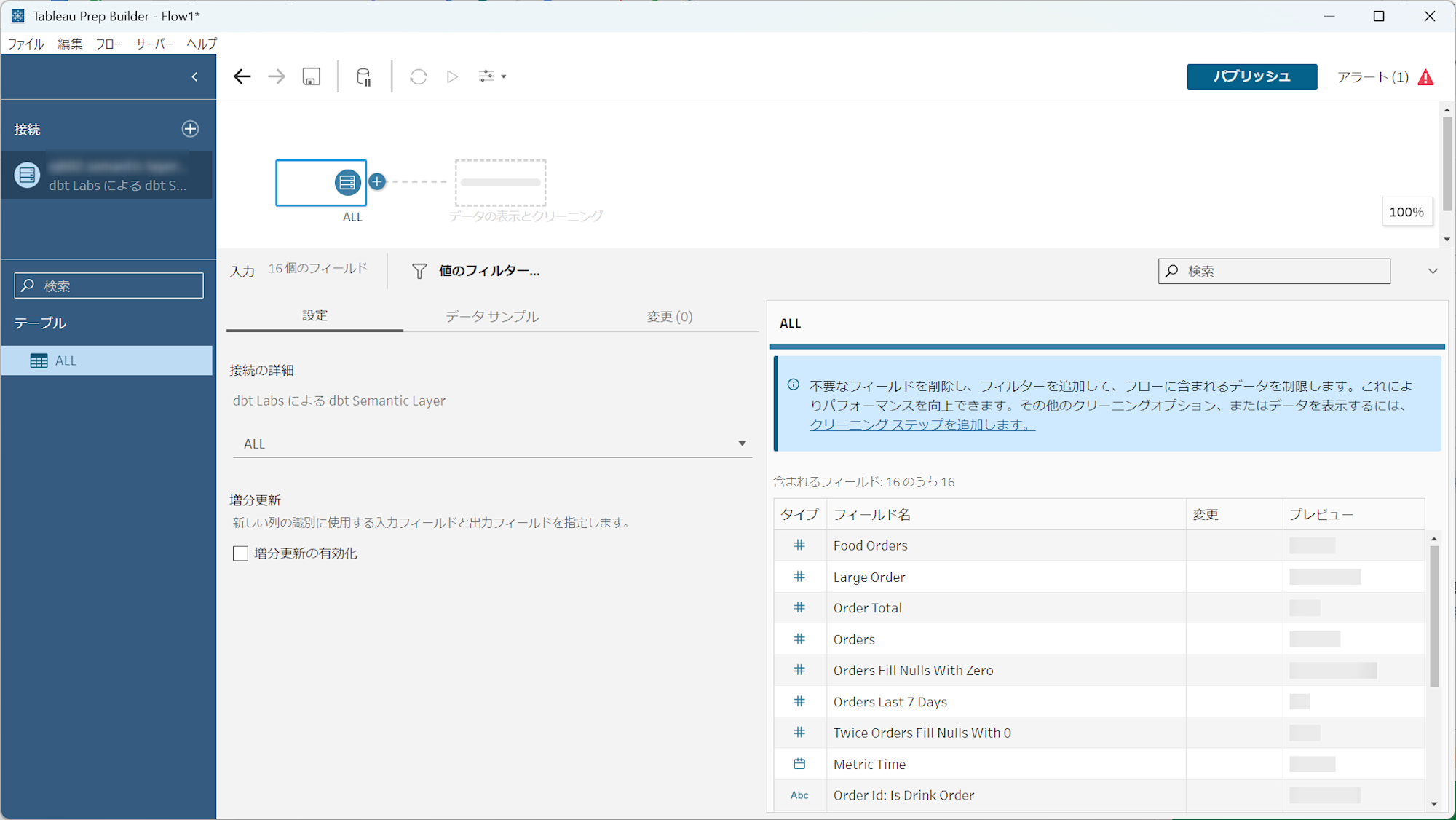Screen dimensions: 1456x820
Task: Open the サーバー menu
Action: coord(154,44)
